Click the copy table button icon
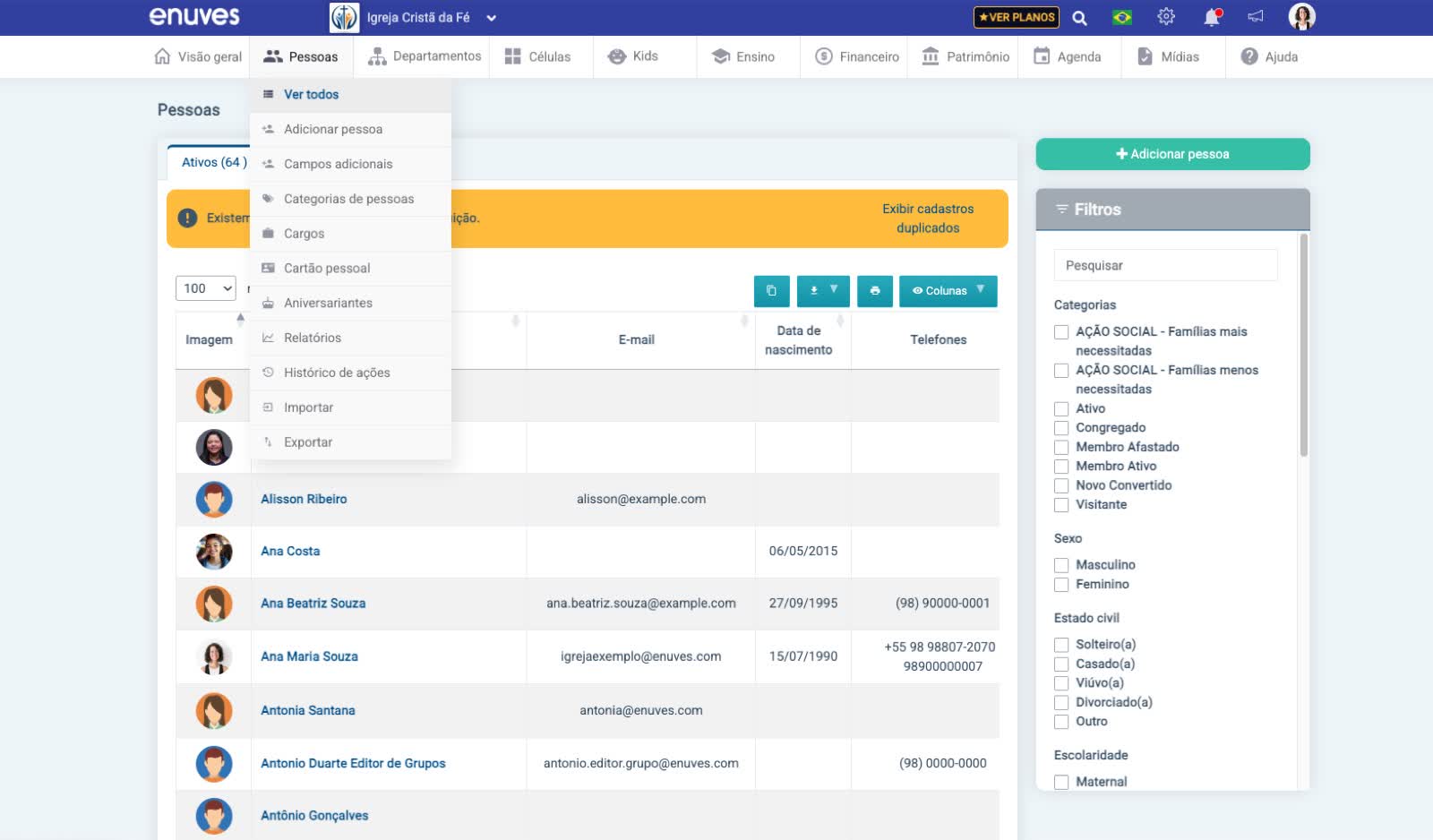 (x=771, y=290)
